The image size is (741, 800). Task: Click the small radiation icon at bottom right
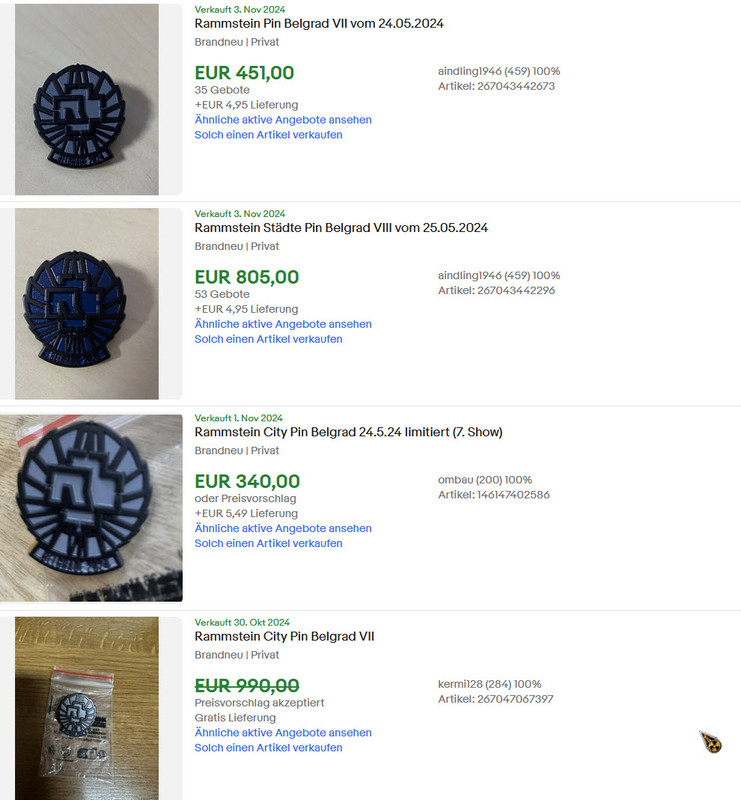pos(710,742)
